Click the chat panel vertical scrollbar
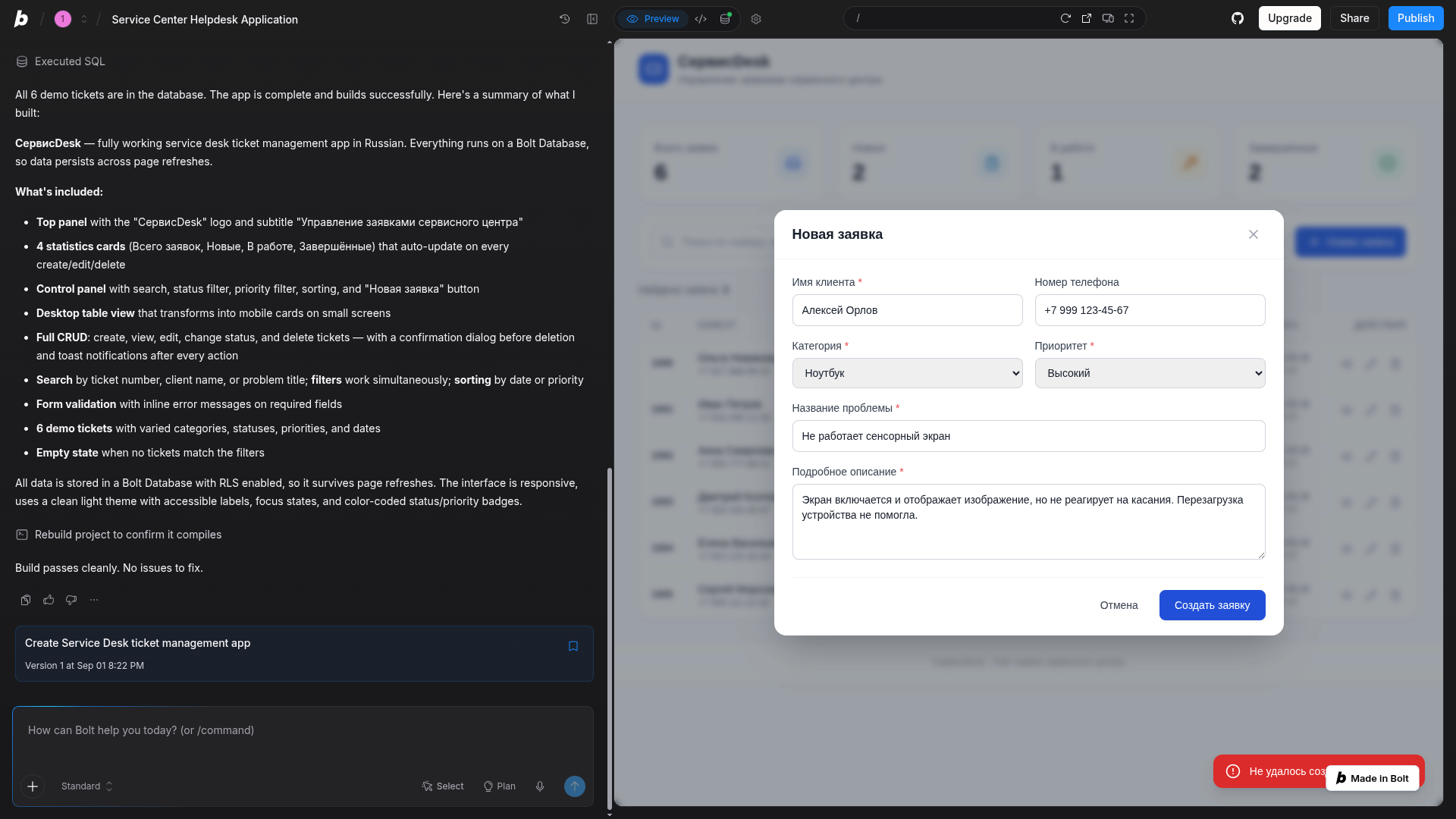The width and height of the screenshot is (1456, 819). pyautogui.click(x=610, y=639)
